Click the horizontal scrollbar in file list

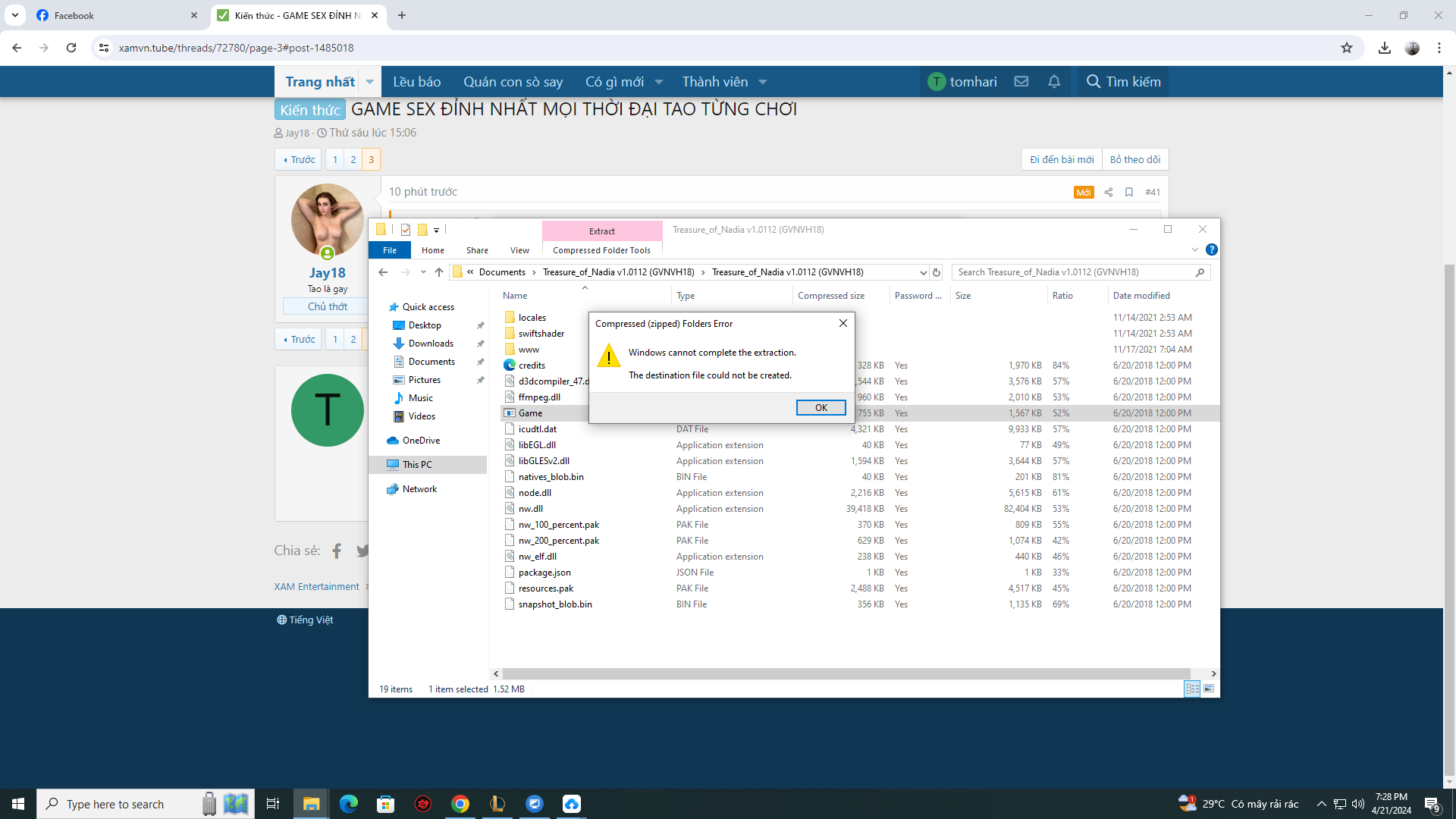(x=846, y=673)
